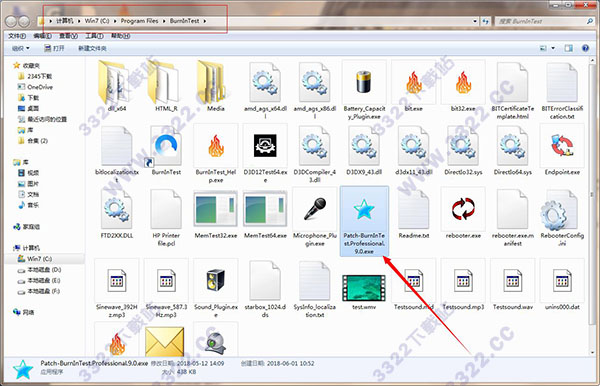The width and height of the screenshot is (600, 386).
Task: Select starbox_1024.dds file
Action: (x=265, y=289)
